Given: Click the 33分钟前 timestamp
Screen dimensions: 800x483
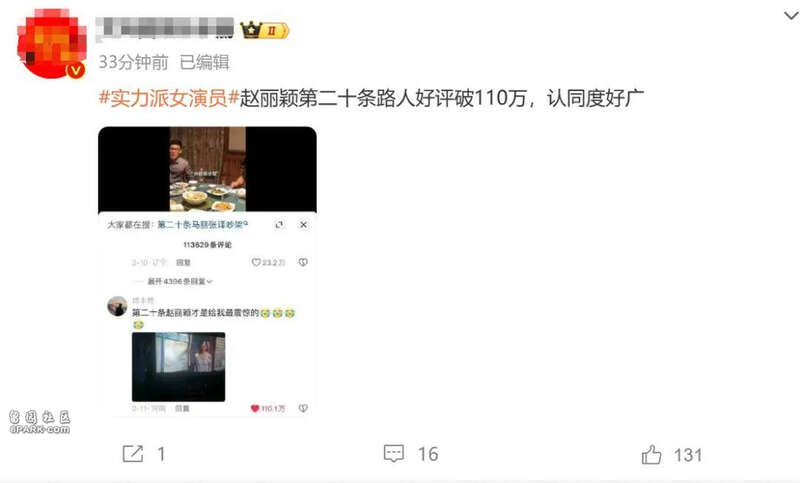Looking at the screenshot, I should click(x=133, y=62).
